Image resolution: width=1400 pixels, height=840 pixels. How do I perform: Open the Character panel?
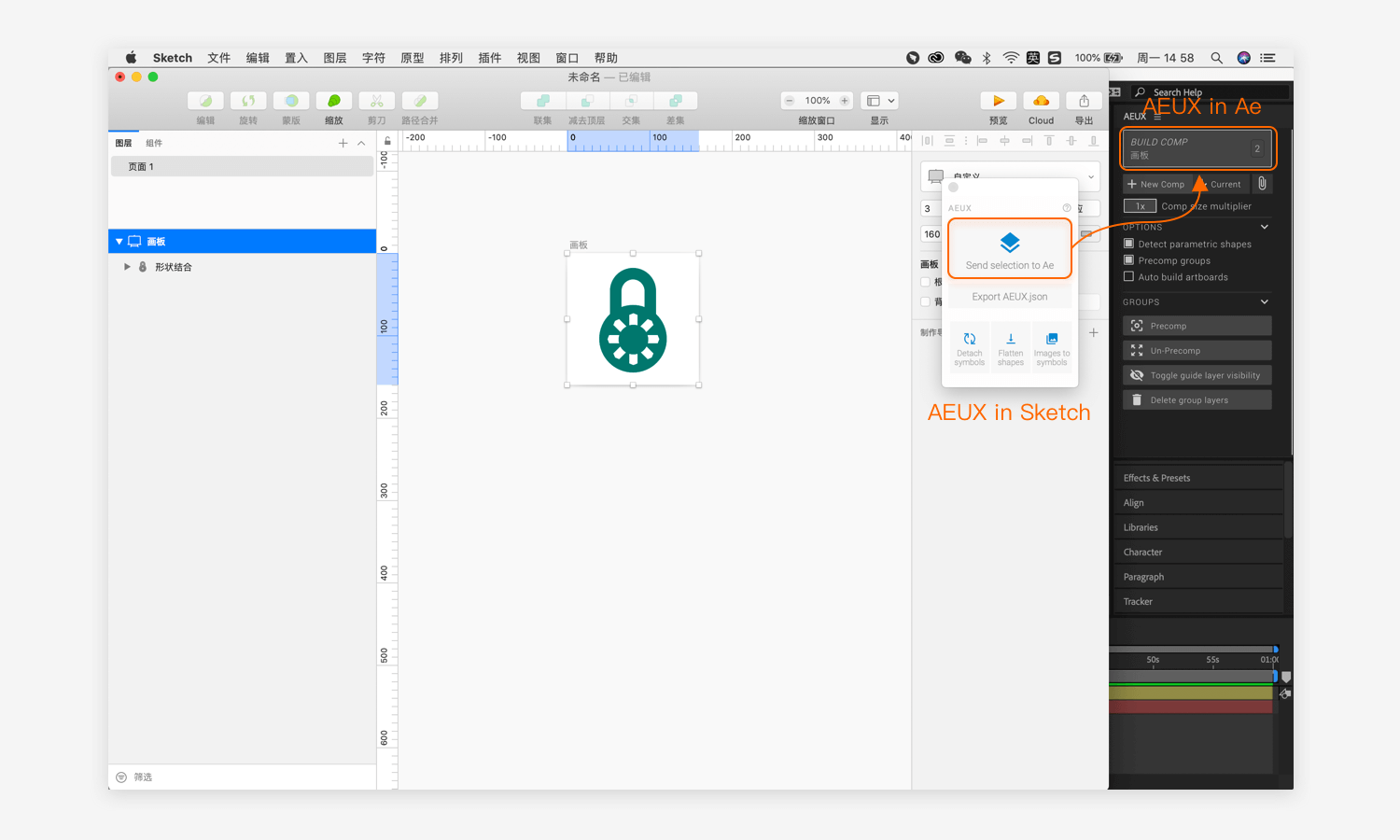click(1198, 553)
